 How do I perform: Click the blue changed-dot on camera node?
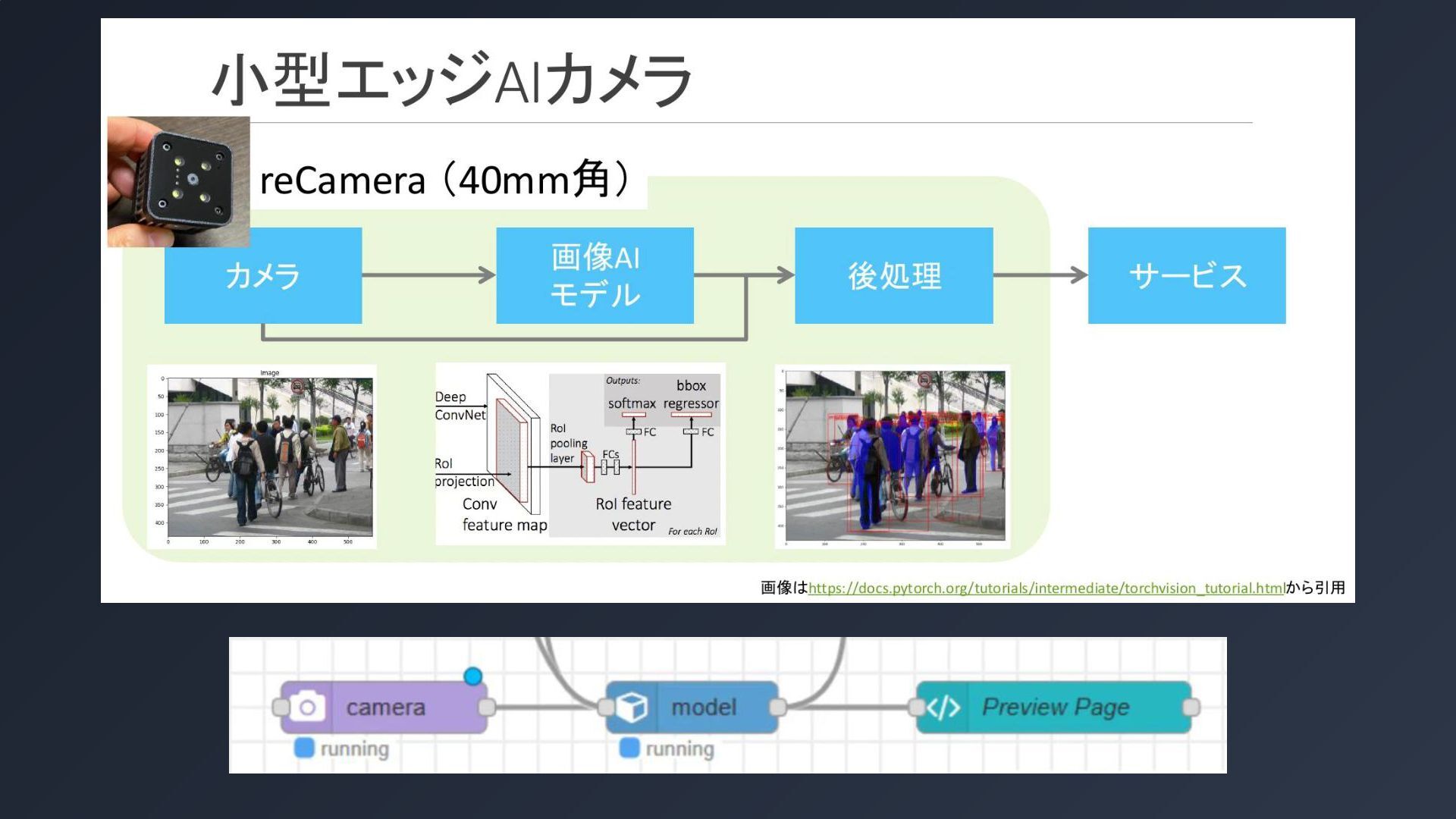[472, 676]
